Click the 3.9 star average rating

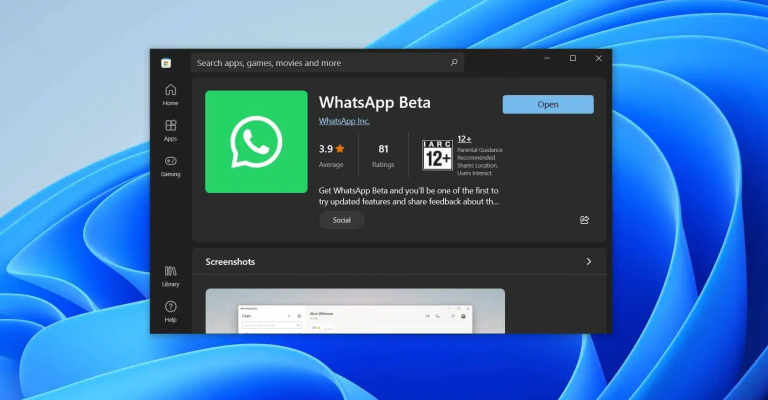[331, 149]
